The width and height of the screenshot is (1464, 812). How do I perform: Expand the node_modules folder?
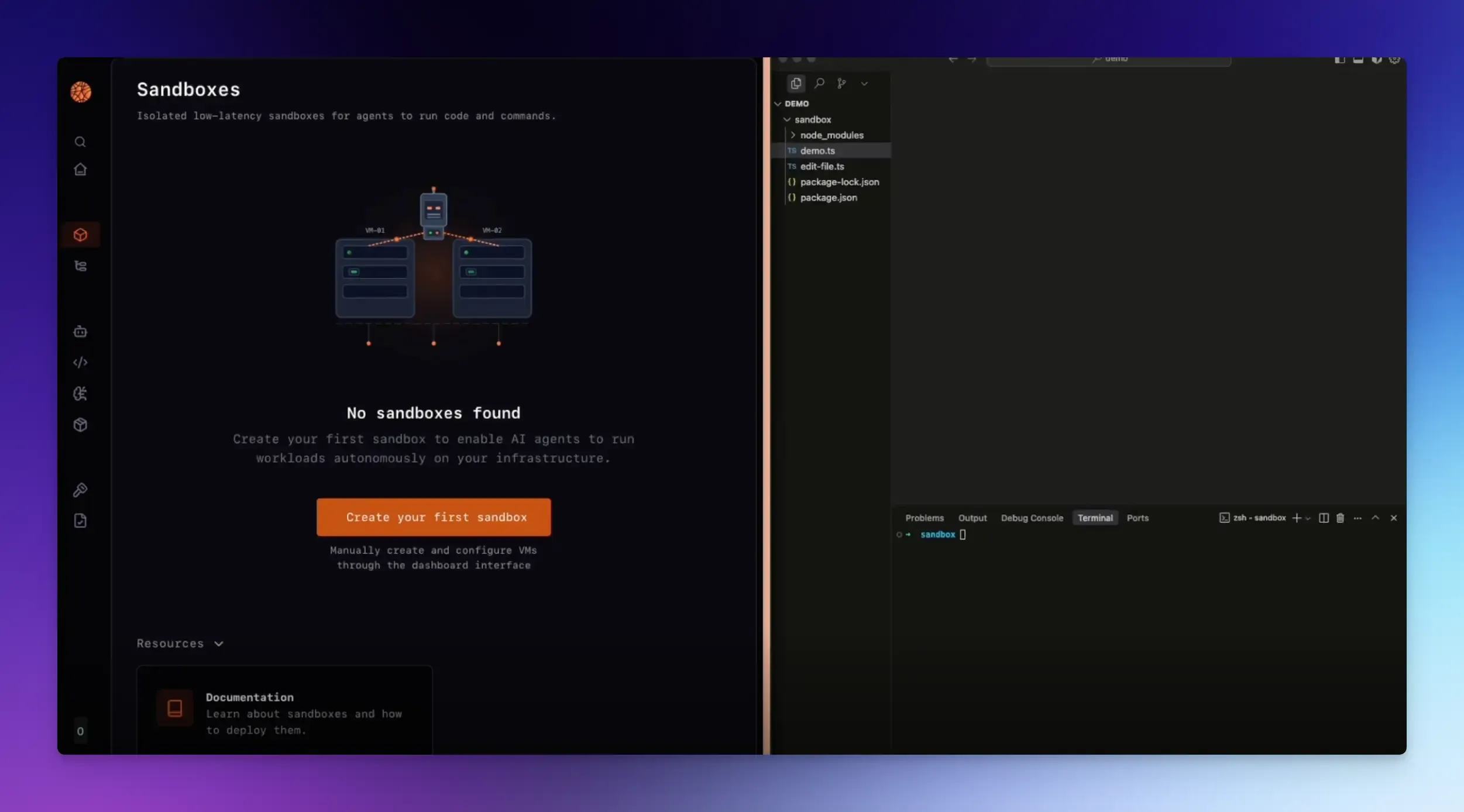(831, 135)
